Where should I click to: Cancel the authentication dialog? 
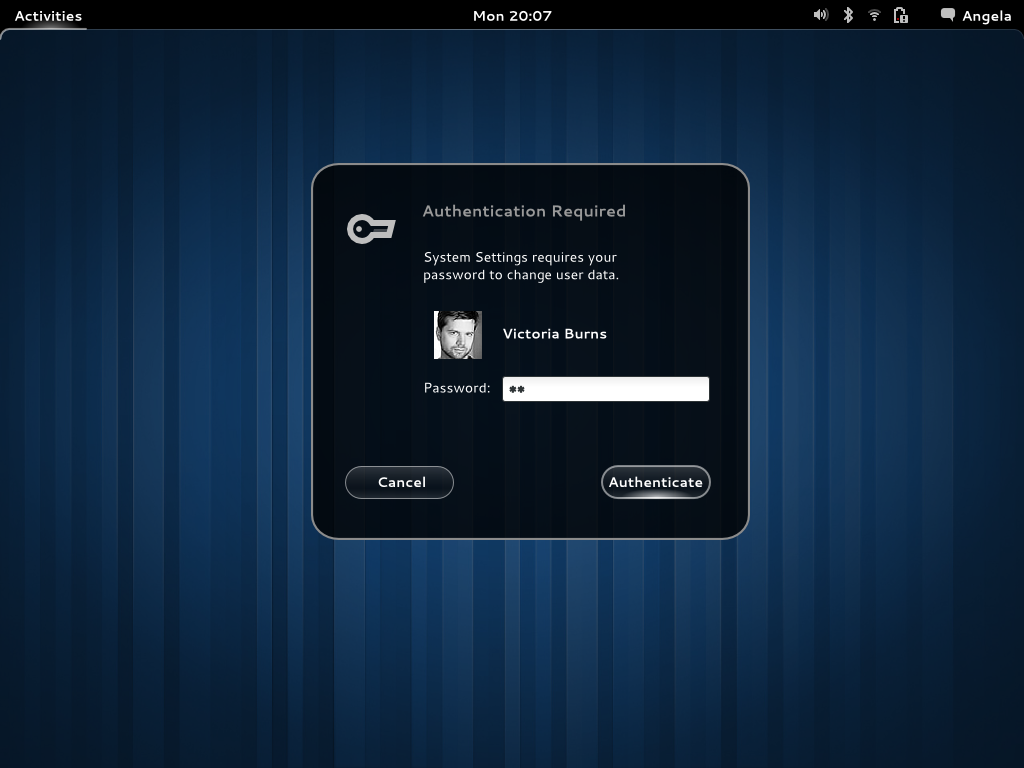[399, 482]
